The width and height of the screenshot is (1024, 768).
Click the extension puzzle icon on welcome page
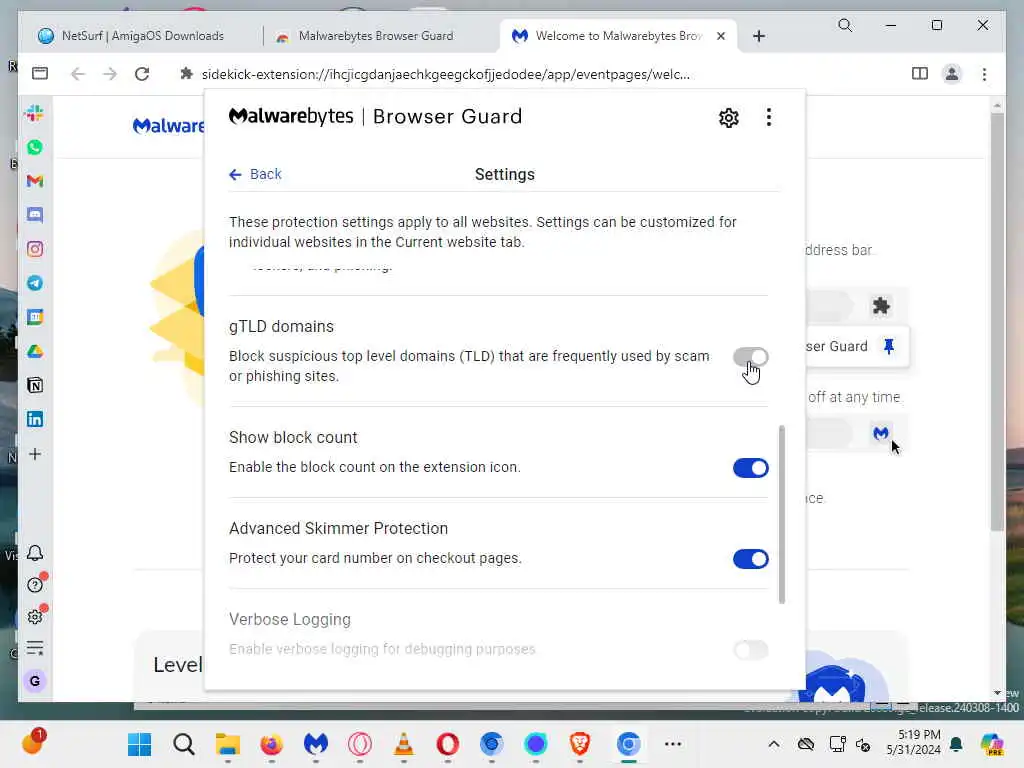(x=881, y=306)
